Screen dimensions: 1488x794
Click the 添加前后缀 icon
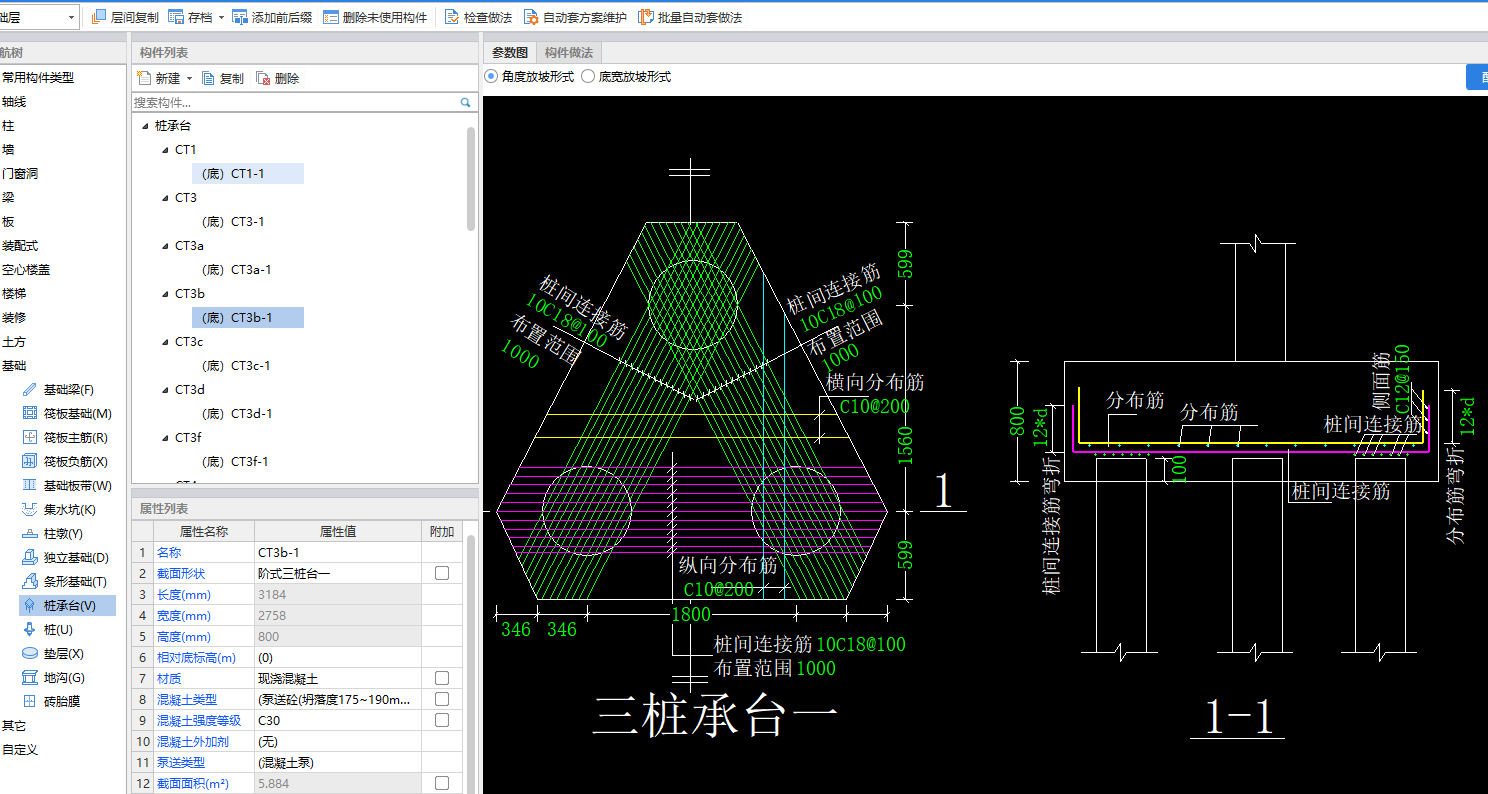(240, 17)
